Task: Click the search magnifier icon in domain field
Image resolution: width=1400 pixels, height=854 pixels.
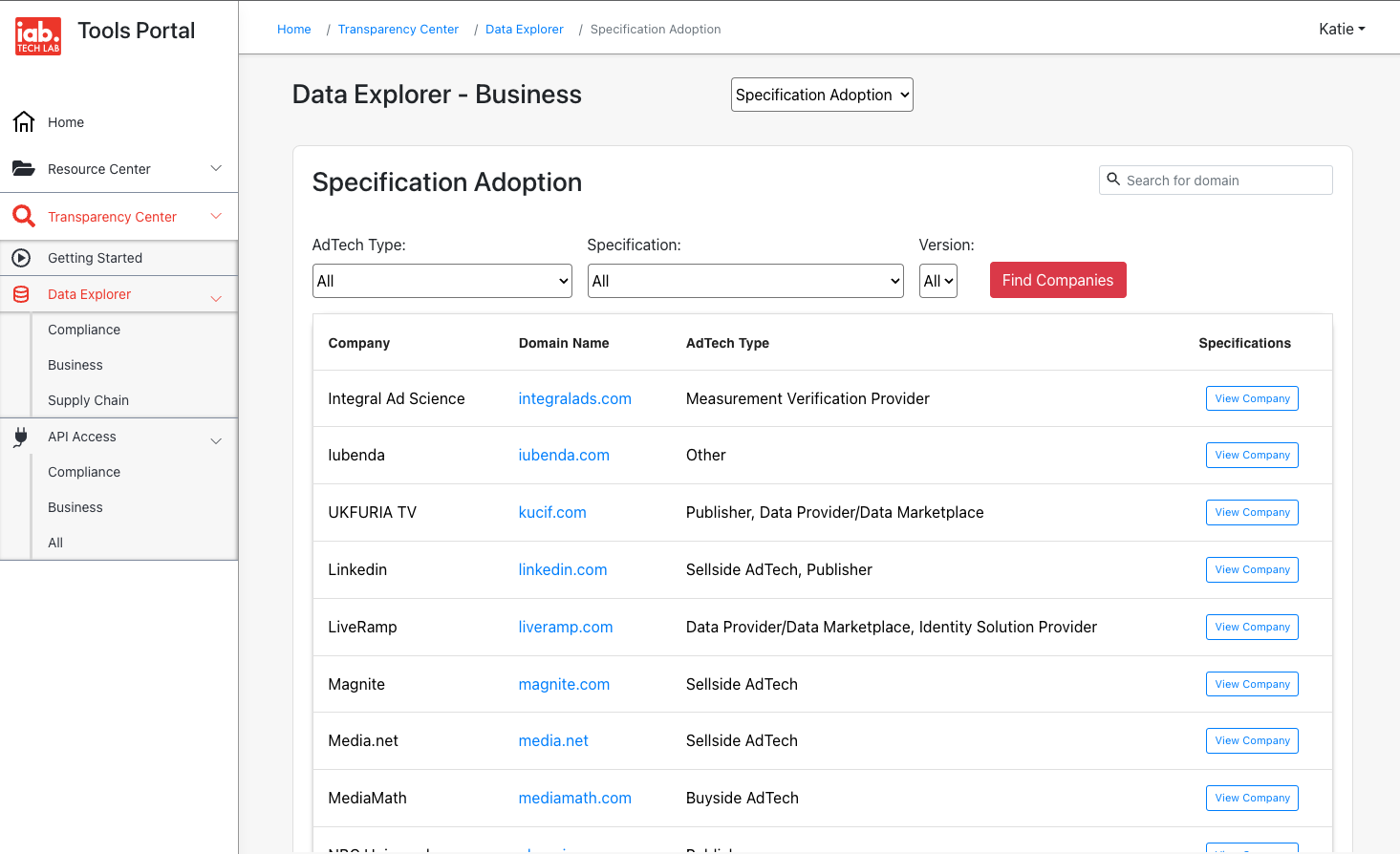Action: click(1113, 180)
